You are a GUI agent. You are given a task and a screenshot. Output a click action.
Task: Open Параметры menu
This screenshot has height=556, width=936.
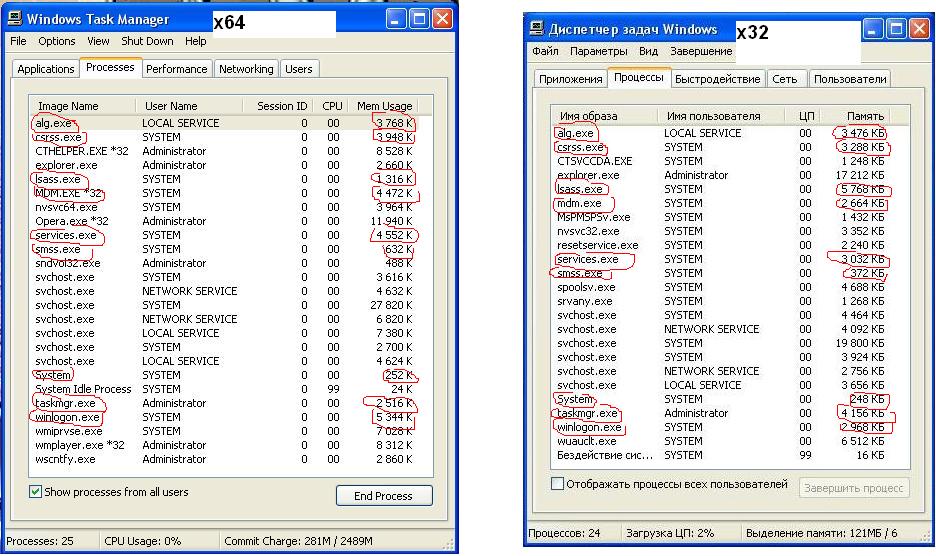click(599, 51)
